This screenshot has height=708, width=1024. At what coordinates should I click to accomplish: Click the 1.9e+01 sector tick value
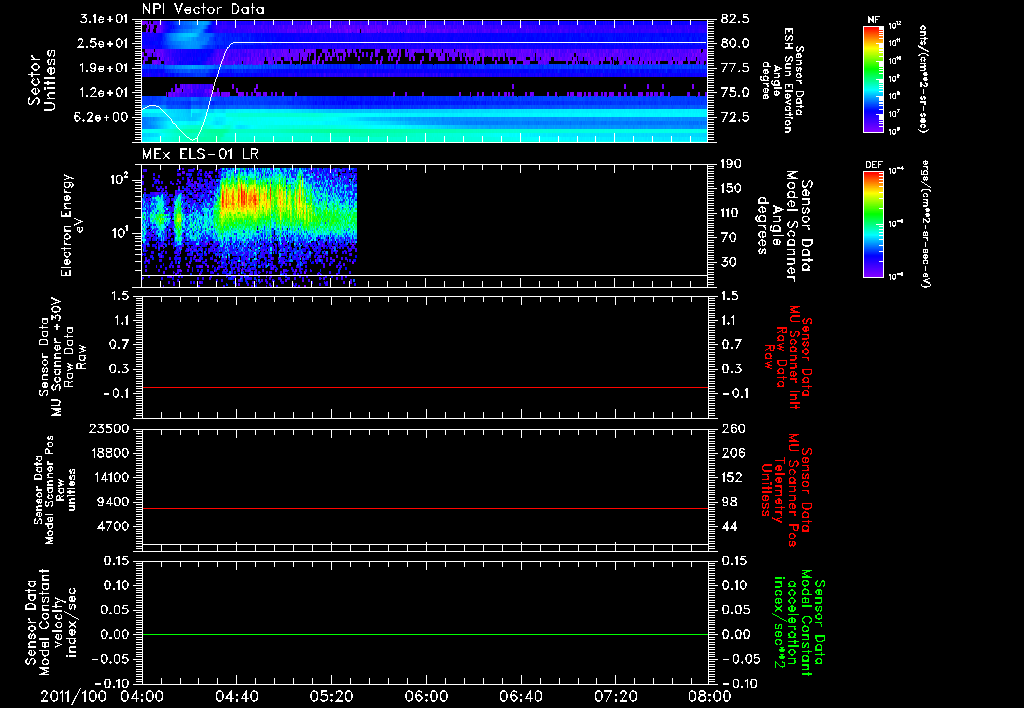click(x=104, y=68)
